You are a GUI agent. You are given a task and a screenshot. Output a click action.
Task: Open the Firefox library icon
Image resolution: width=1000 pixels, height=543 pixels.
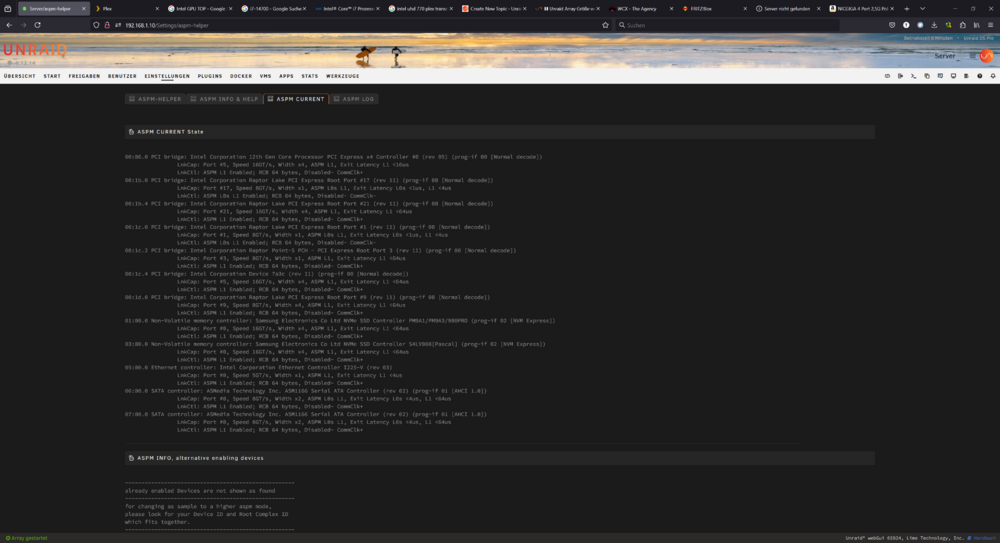[x=976, y=25]
